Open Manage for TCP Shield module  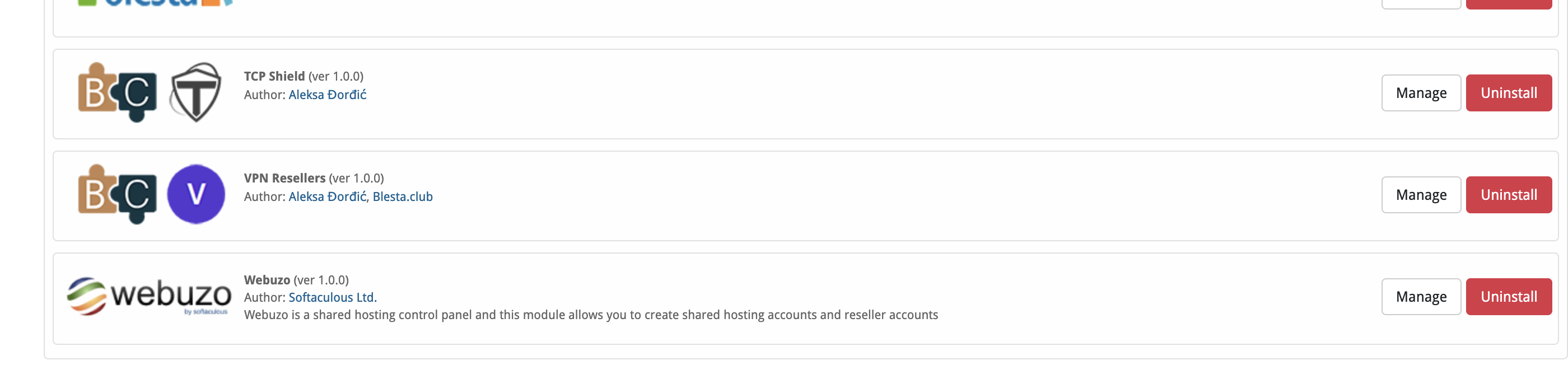pos(1421,93)
